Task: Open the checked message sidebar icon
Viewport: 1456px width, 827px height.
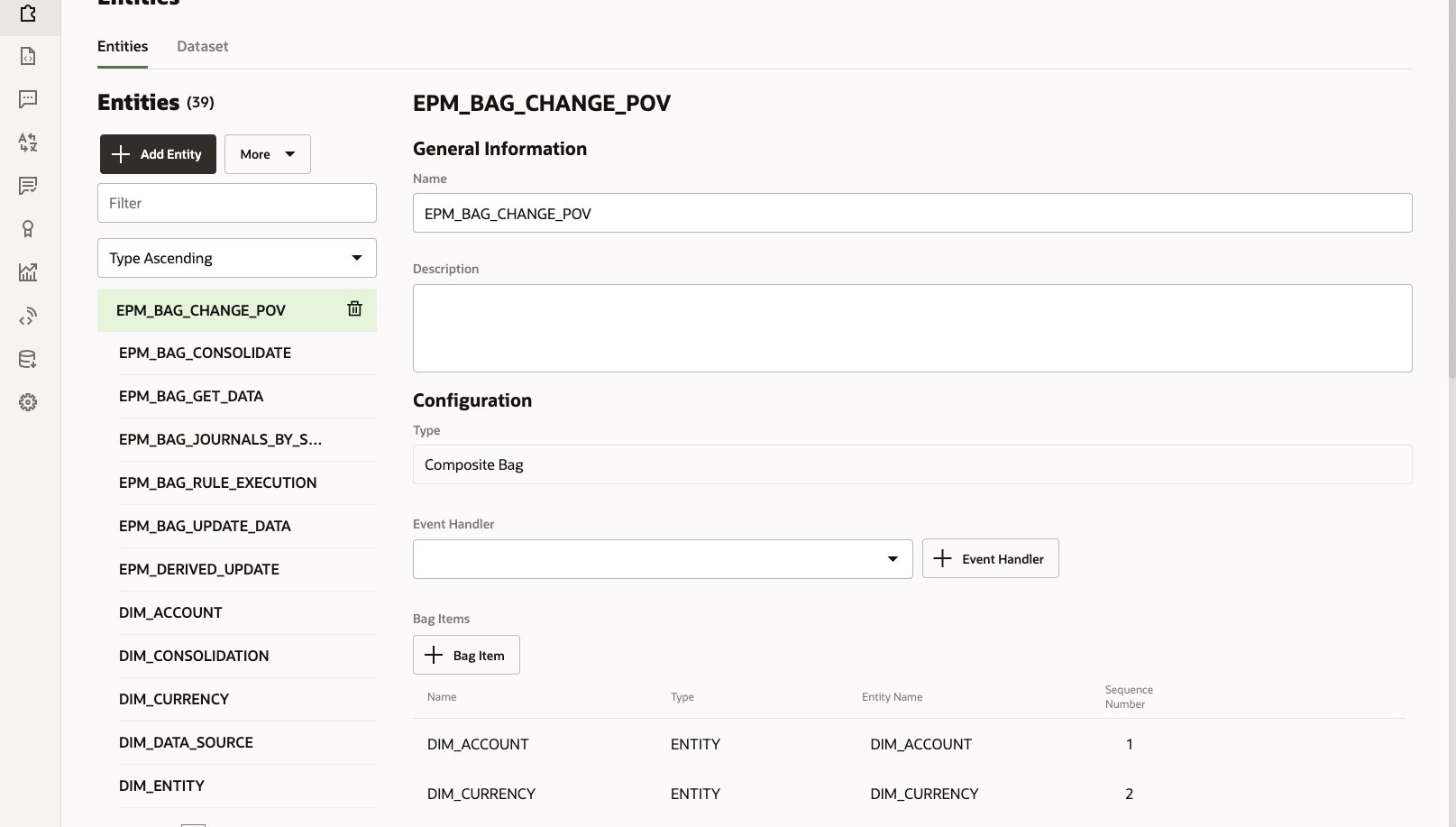Action: [x=28, y=186]
